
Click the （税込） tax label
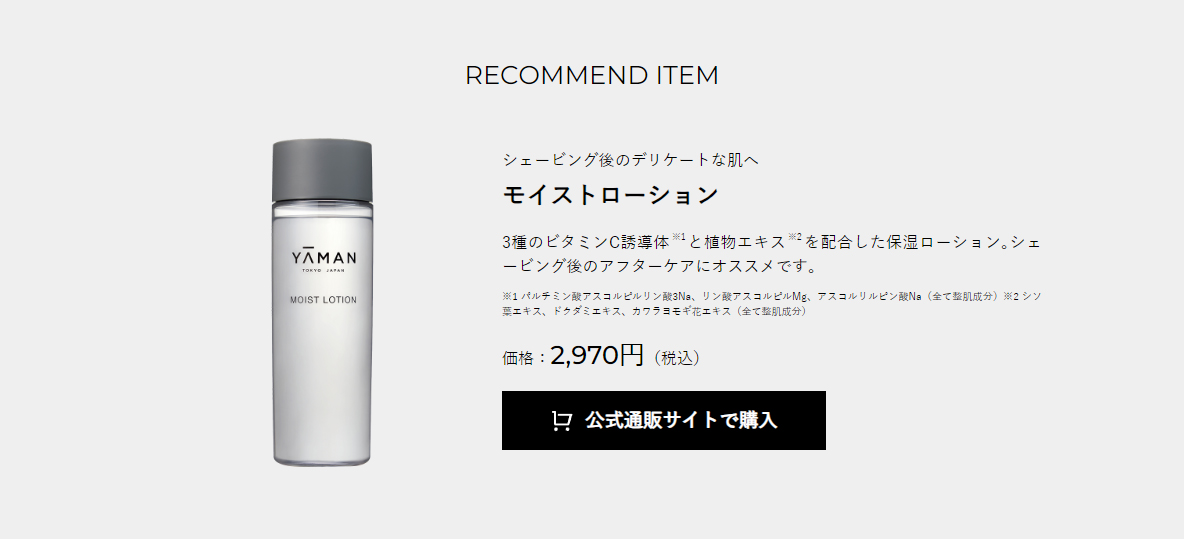[677, 358]
